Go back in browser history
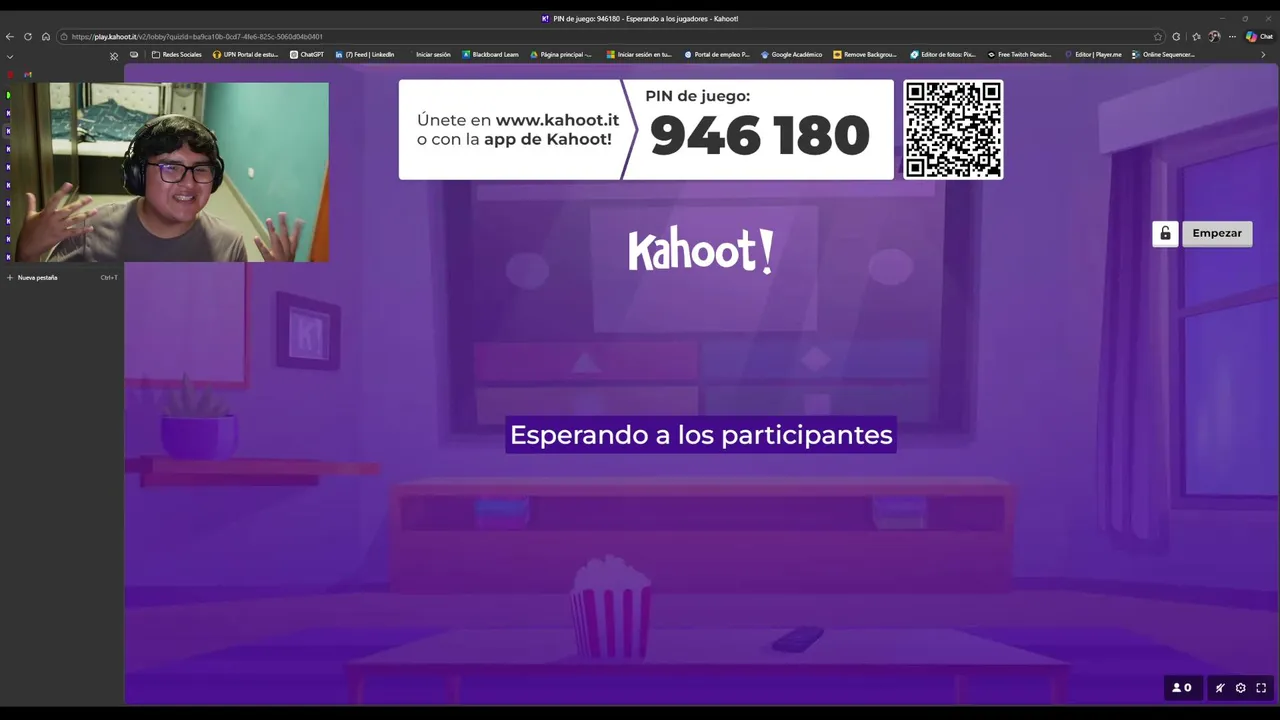 10,36
